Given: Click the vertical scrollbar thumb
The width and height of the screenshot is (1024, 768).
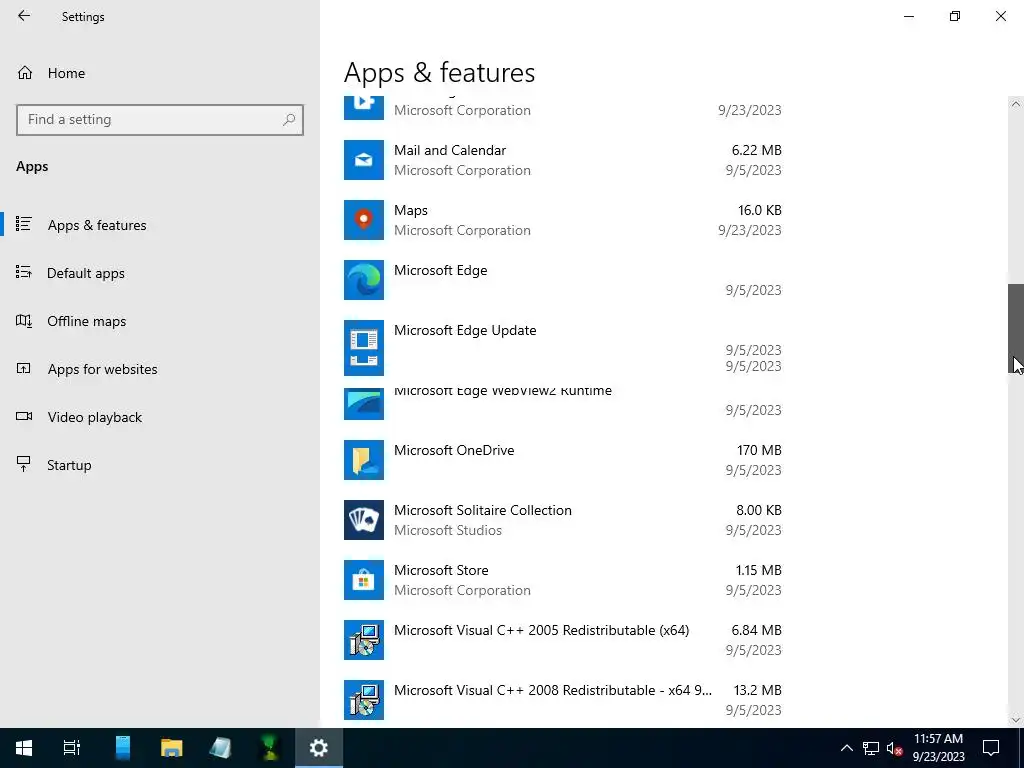Looking at the screenshot, I should (1016, 328).
